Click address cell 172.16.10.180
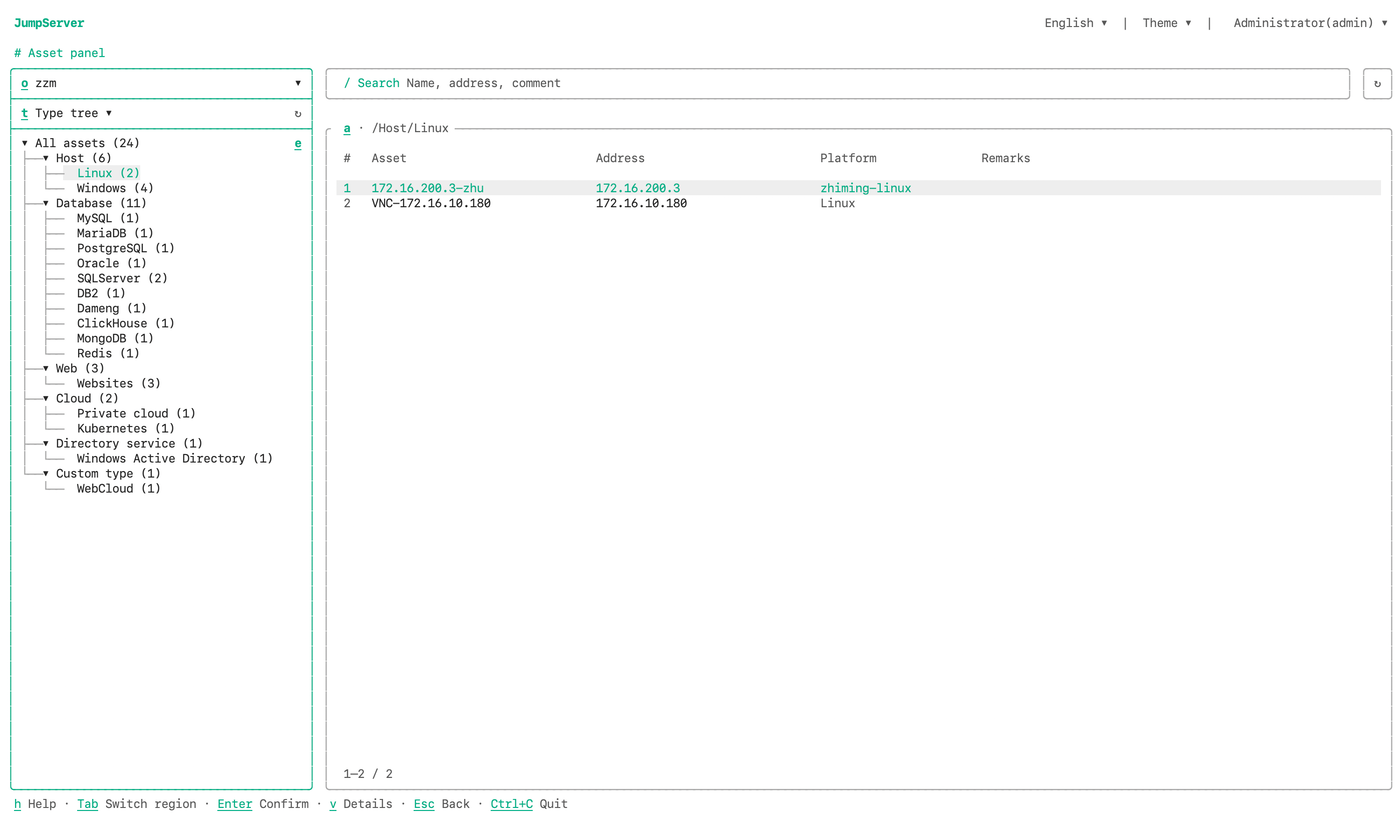Image resolution: width=1400 pixels, height=828 pixels. point(641,204)
